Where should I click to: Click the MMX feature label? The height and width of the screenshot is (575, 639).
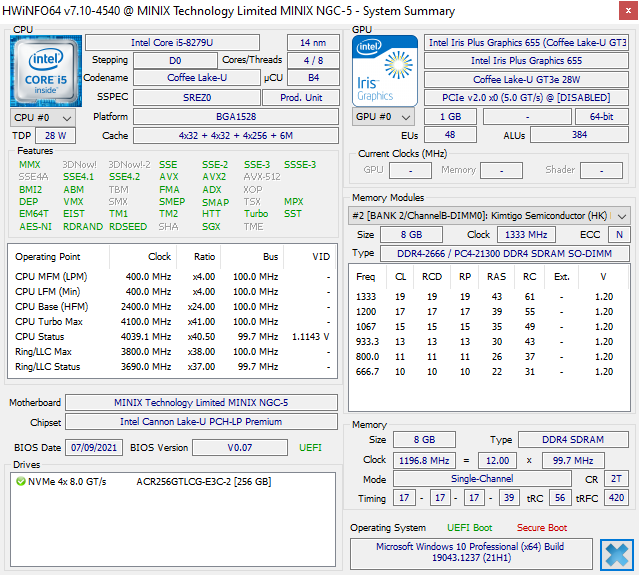click(x=30, y=165)
